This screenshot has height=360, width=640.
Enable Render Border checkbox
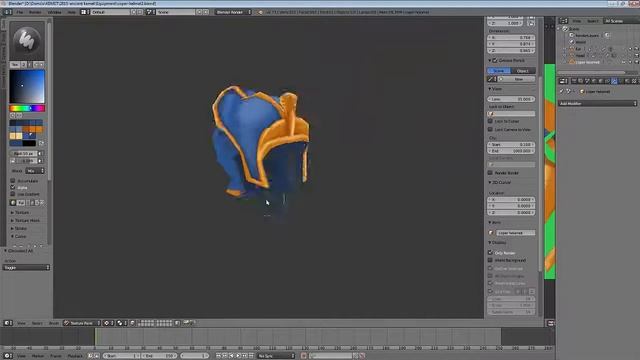(490, 173)
